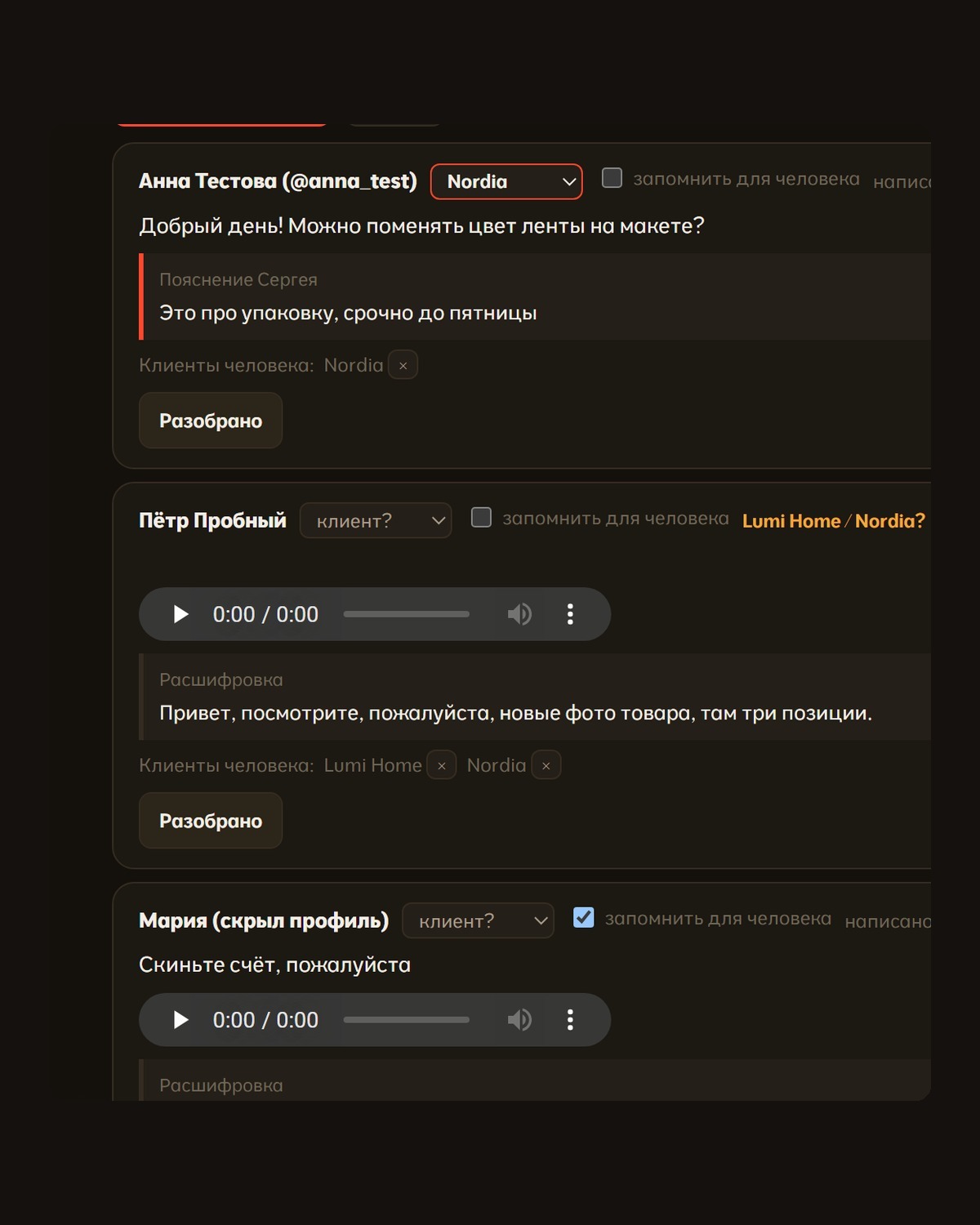Viewport: 980px width, 1225px height.
Task: Click the name Анна Тестова (@anna_test)
Action: [x=278, y=181]
